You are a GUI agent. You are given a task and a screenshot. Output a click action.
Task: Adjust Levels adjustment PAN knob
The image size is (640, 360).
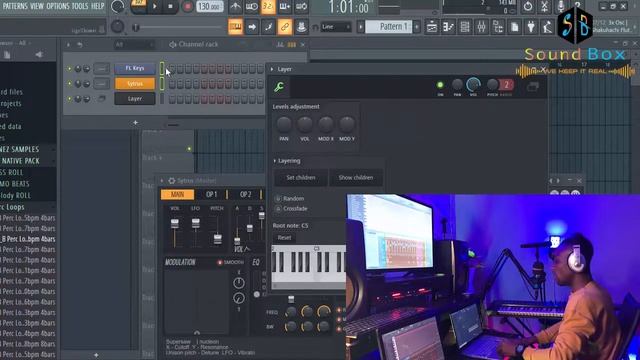[284, 124]
